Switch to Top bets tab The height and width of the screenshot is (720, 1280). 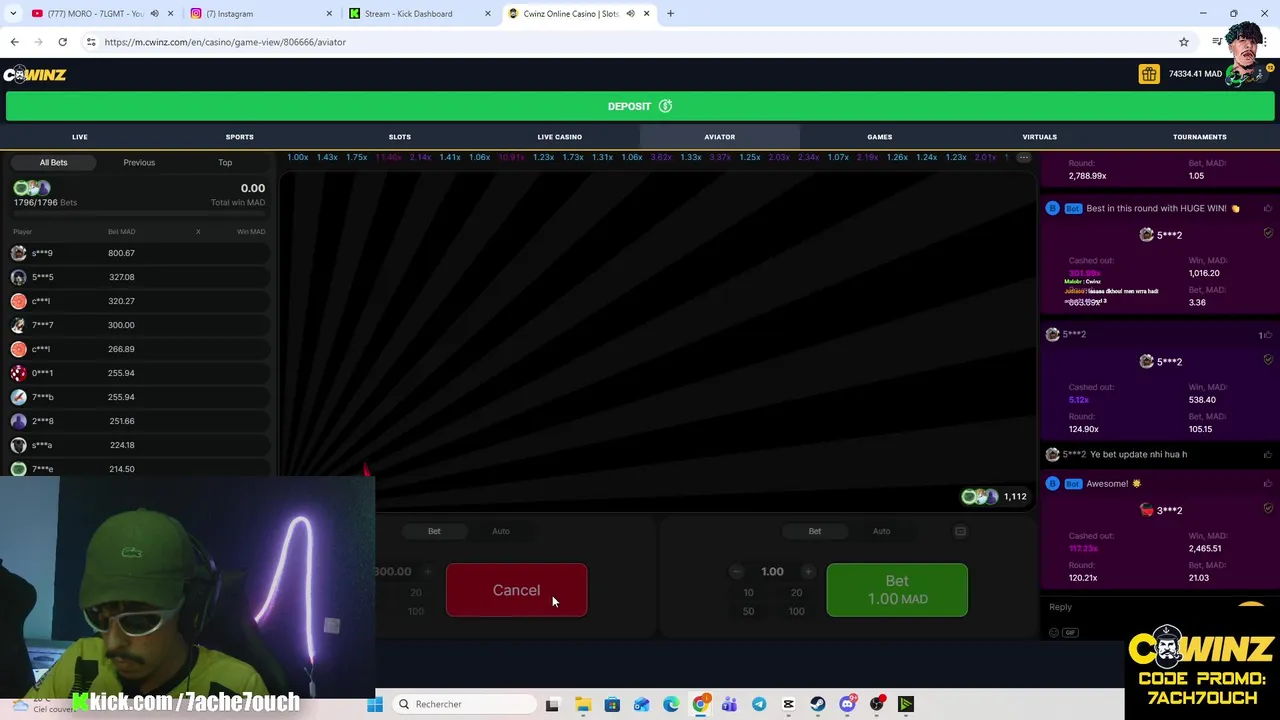click(x=225, y=162)
